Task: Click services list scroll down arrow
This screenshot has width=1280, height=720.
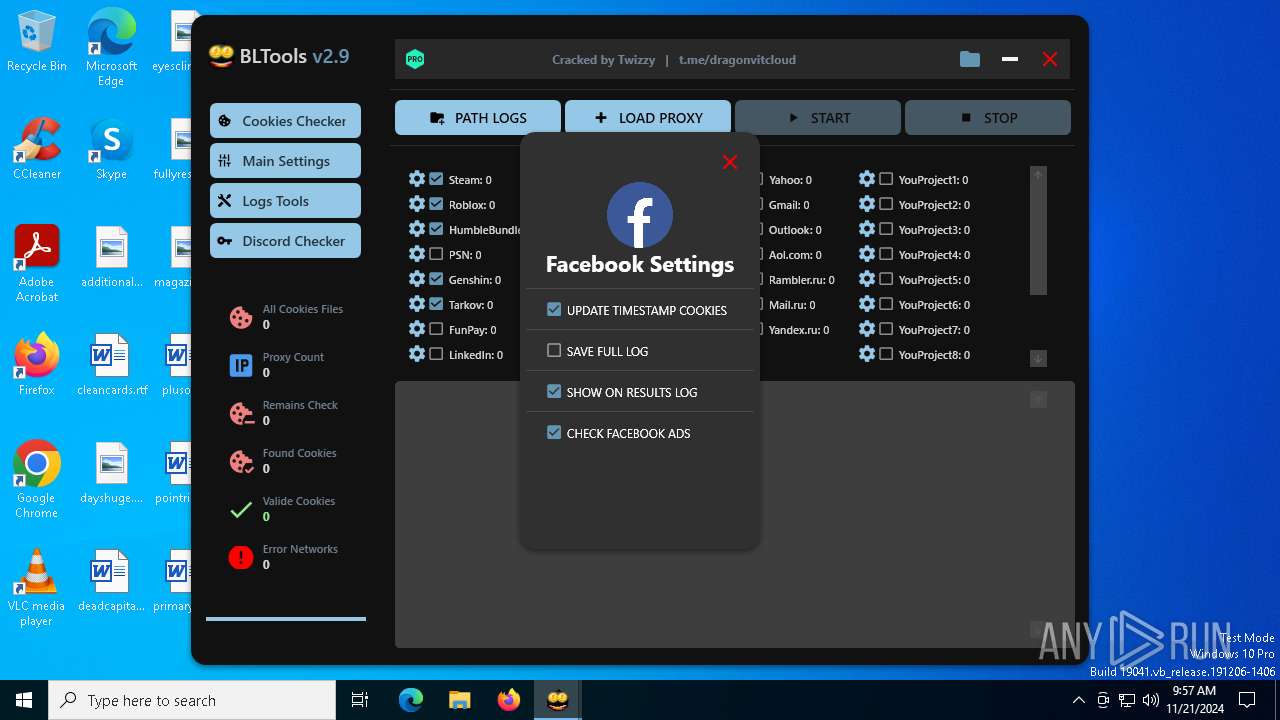Action: pyautogui.click(x=1038, y=358)
